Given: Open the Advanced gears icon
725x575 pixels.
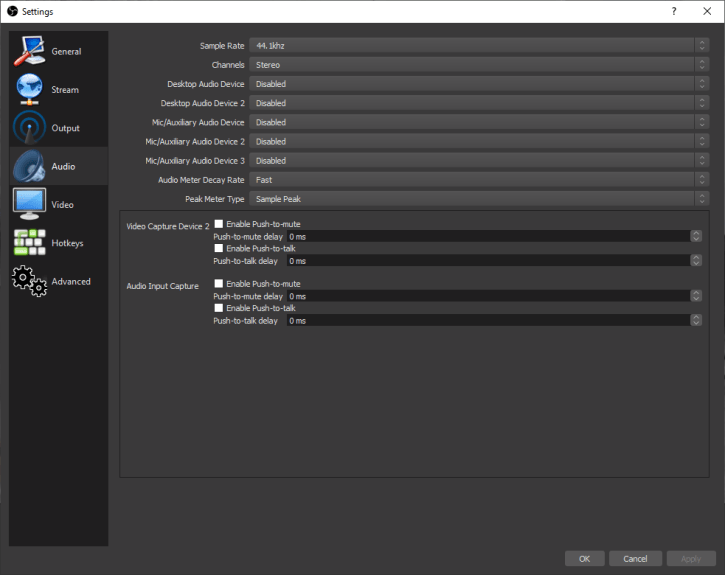Looking at the screenshot, I should [x=29, y=281].
